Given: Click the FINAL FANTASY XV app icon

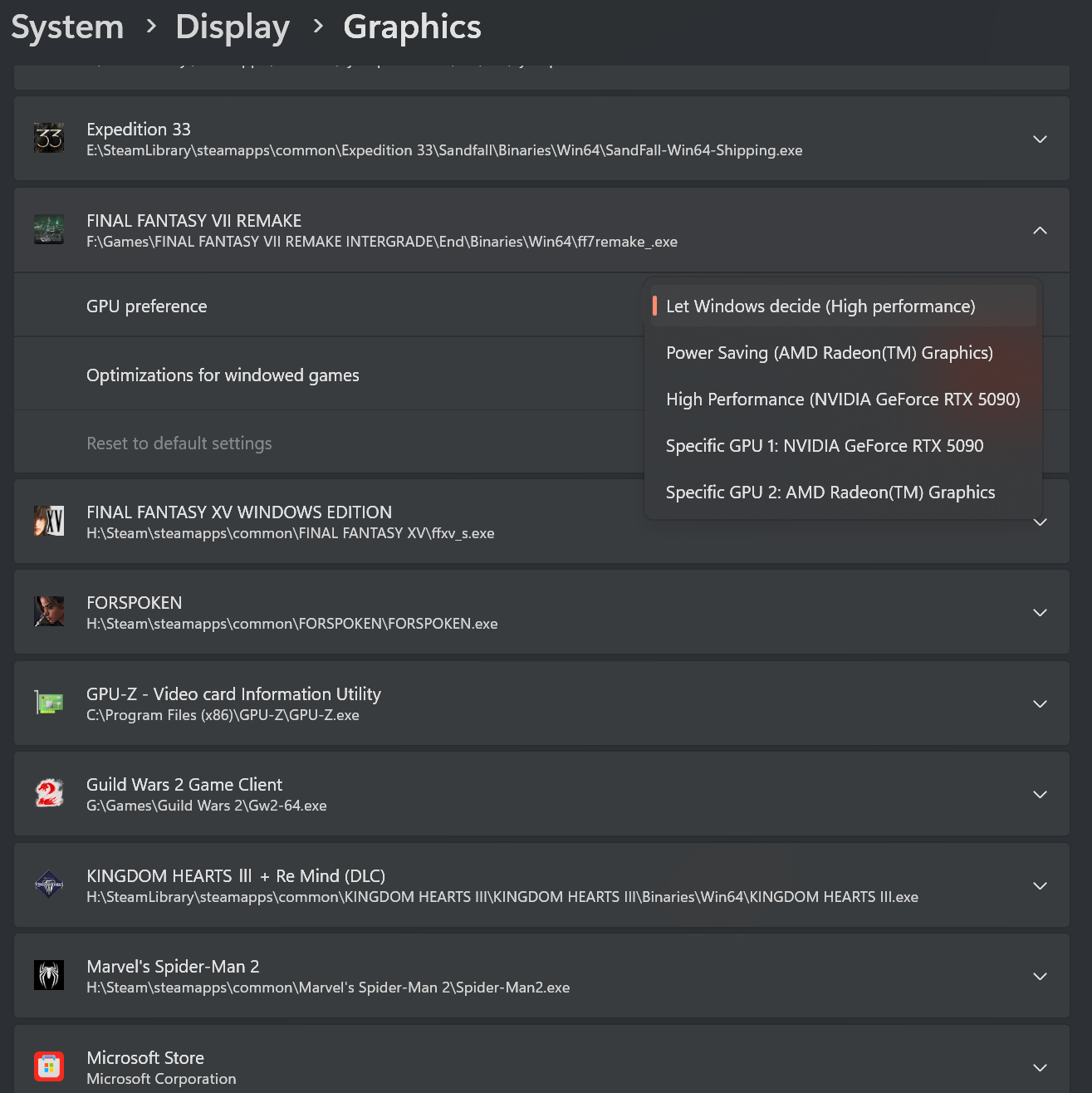Looking at the screenshot, I should click(49, 521).
